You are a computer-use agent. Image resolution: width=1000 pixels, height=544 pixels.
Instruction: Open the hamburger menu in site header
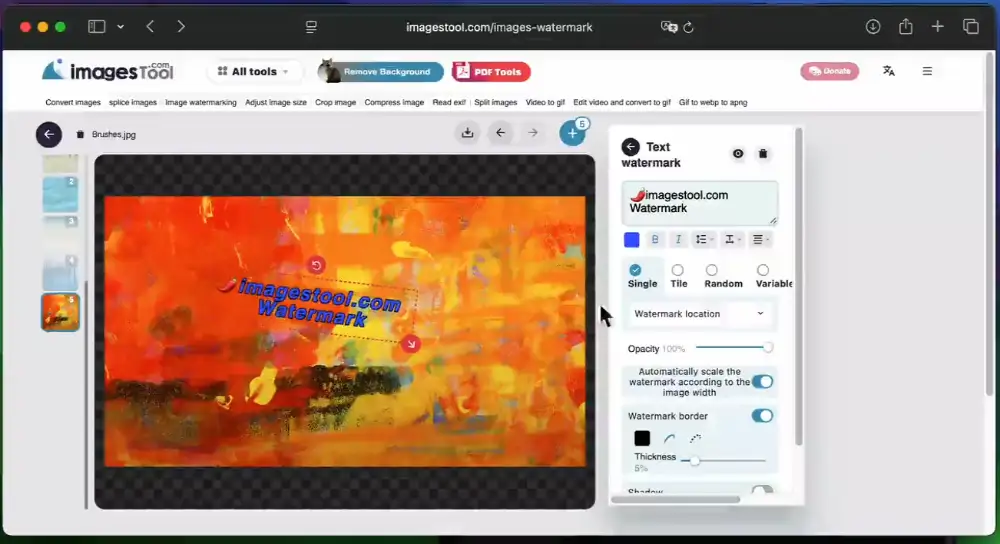[x=927, y=71]
